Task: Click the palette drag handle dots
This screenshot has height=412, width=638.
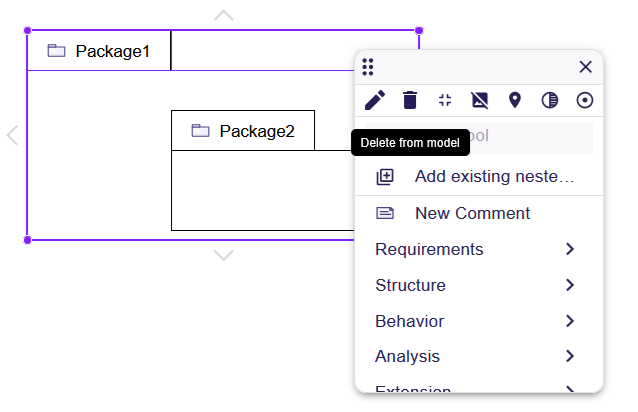Action: tap(368, 67)
